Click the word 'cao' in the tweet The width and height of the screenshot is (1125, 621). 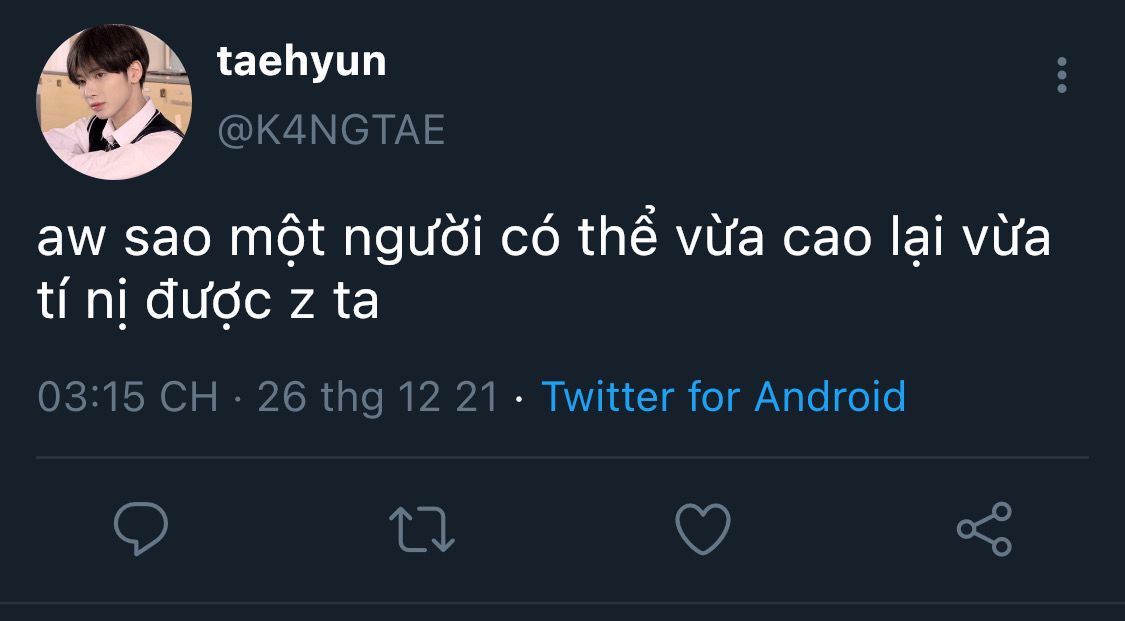click(x=825, y=240)
